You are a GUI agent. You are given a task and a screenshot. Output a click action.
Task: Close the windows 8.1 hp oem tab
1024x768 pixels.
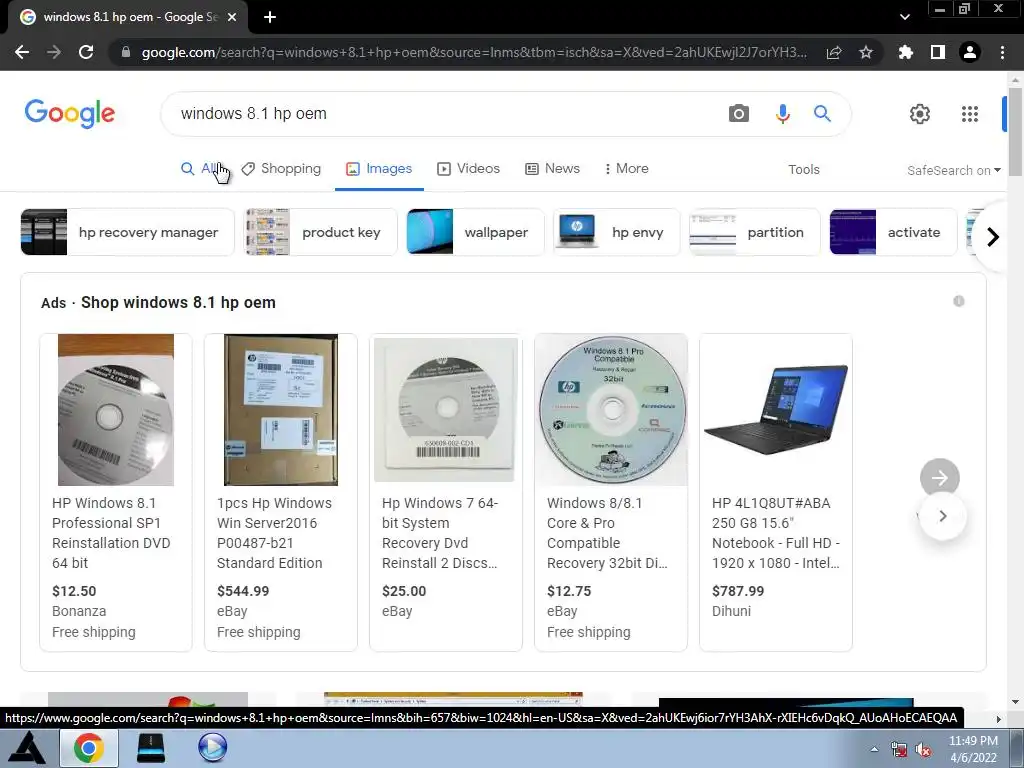[231, 17]
